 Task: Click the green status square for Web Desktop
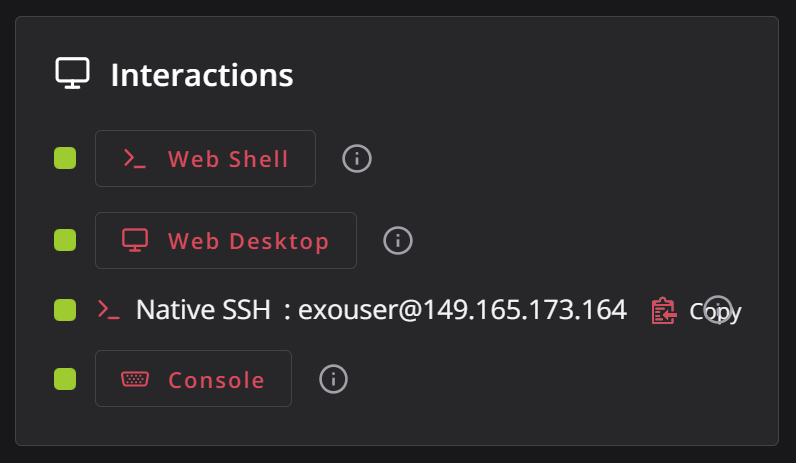tap(65, 240)
